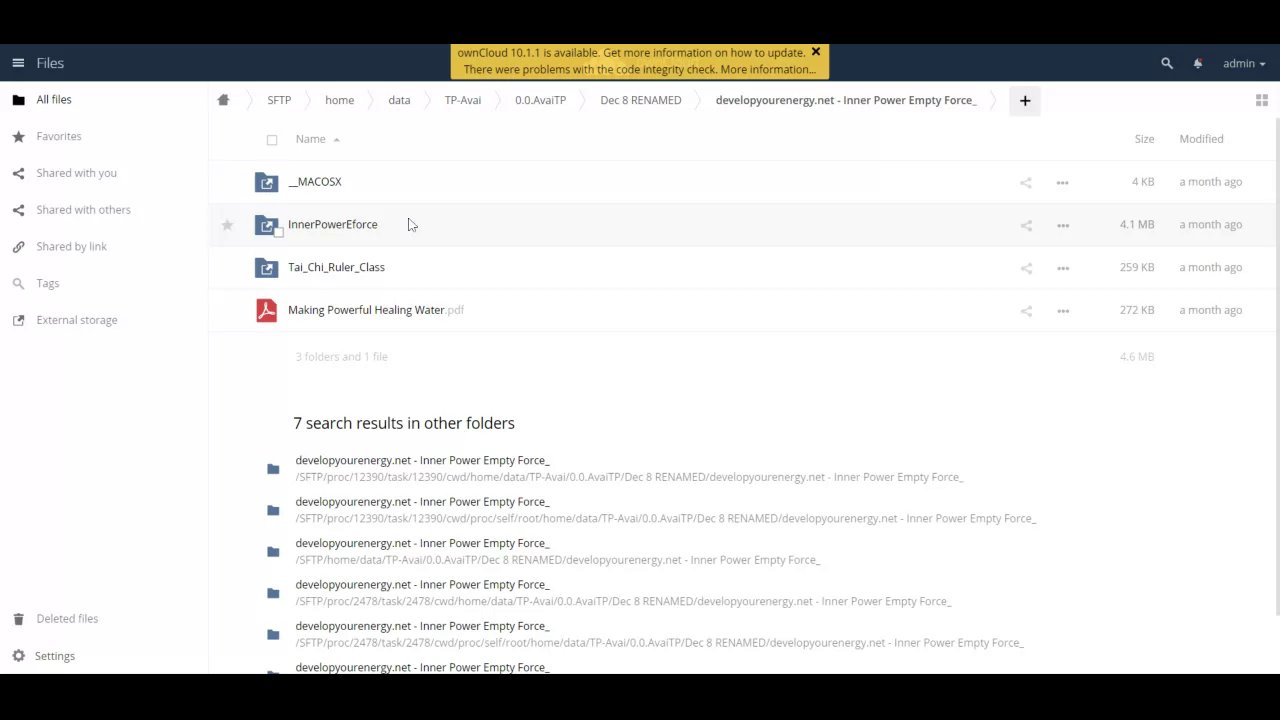Click the __MACOSX folder name
Image resolution: width=1280 pixels, height=720 pixels.
[x=315, y=182]
